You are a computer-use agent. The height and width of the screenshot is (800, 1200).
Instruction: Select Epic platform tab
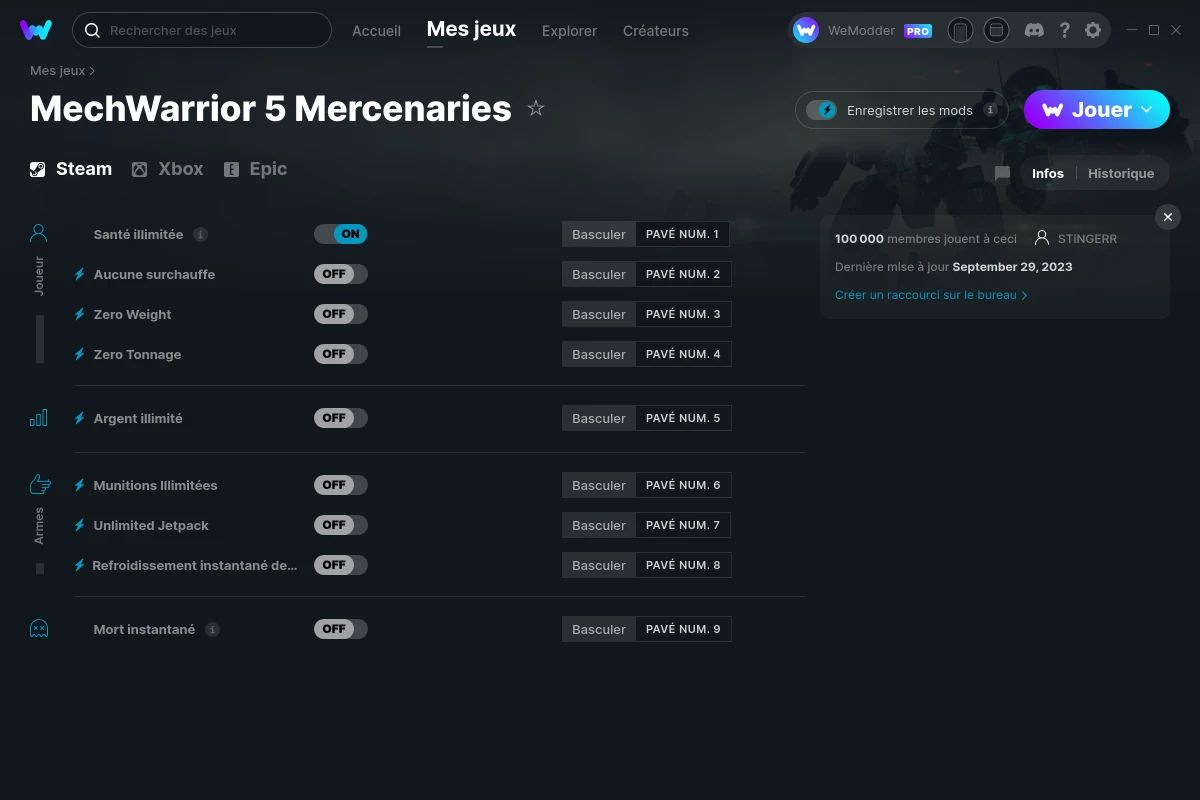(x=255, y=169)
